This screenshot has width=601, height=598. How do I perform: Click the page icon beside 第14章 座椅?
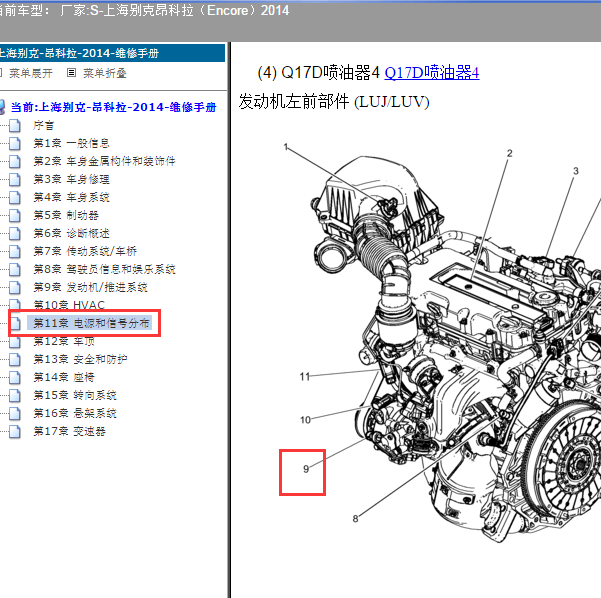(15, 377)
